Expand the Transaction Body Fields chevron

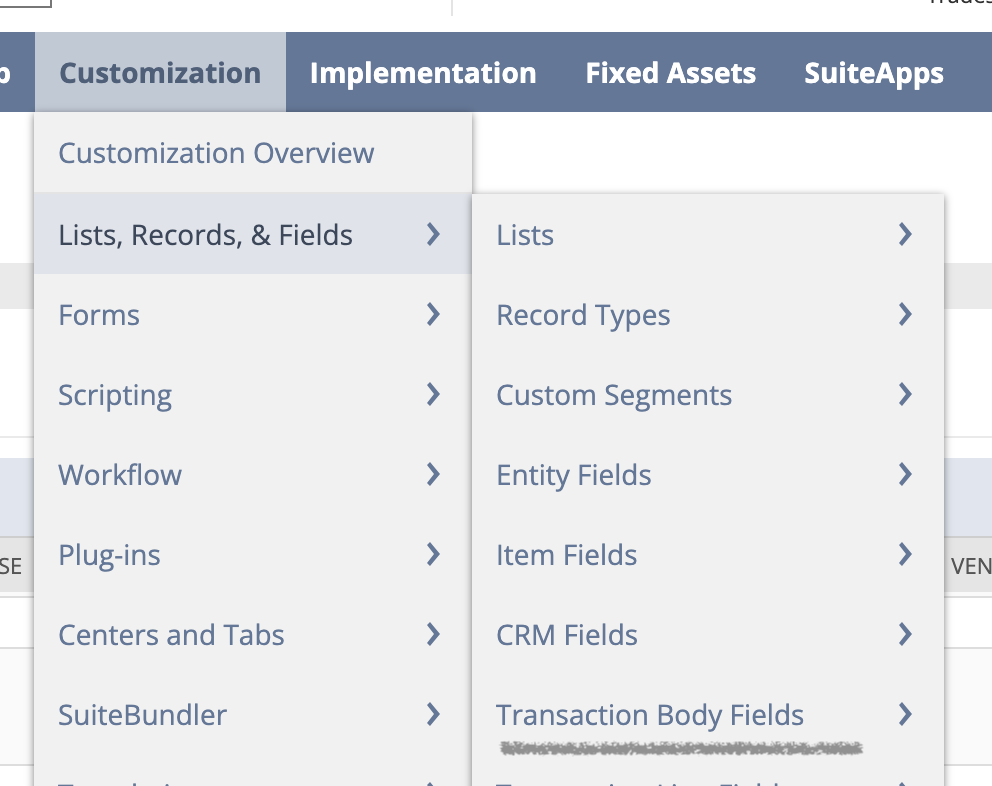[905, 714]
